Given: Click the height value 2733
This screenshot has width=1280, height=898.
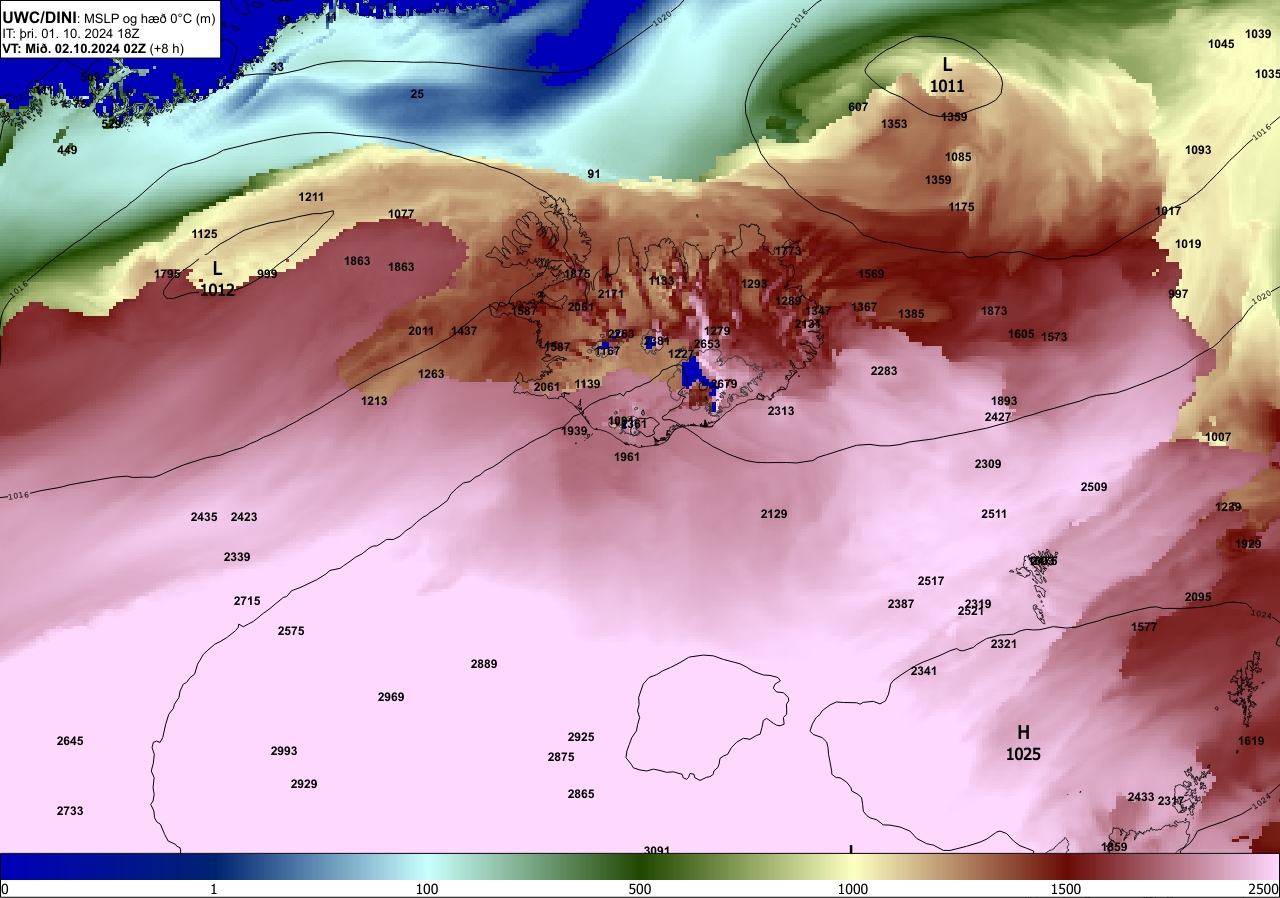Looking at the screenshot, I should pyautogui.click(x=70, y=811).
